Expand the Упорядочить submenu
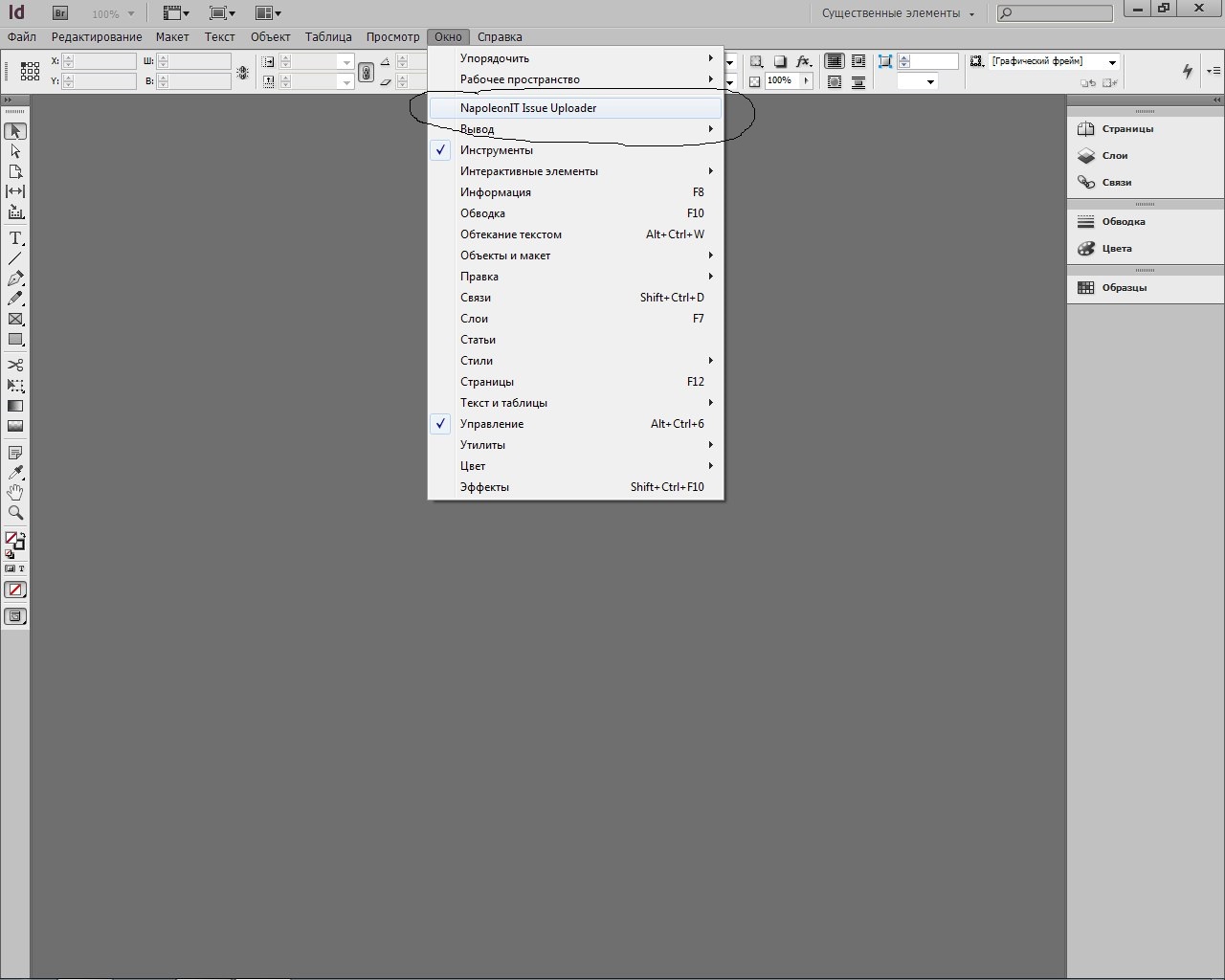Viewport: 1225px width, 980px height. 575,58
